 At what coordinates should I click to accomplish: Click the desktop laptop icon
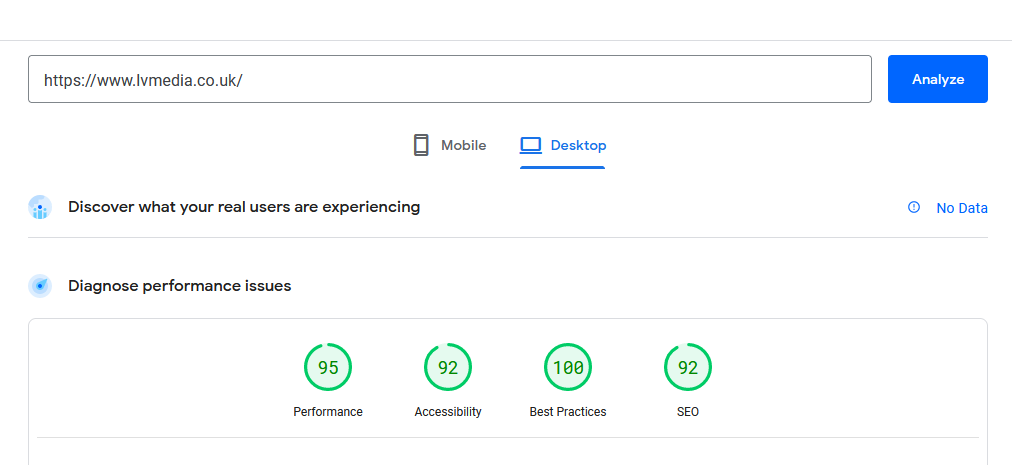[x=531, y=145]
